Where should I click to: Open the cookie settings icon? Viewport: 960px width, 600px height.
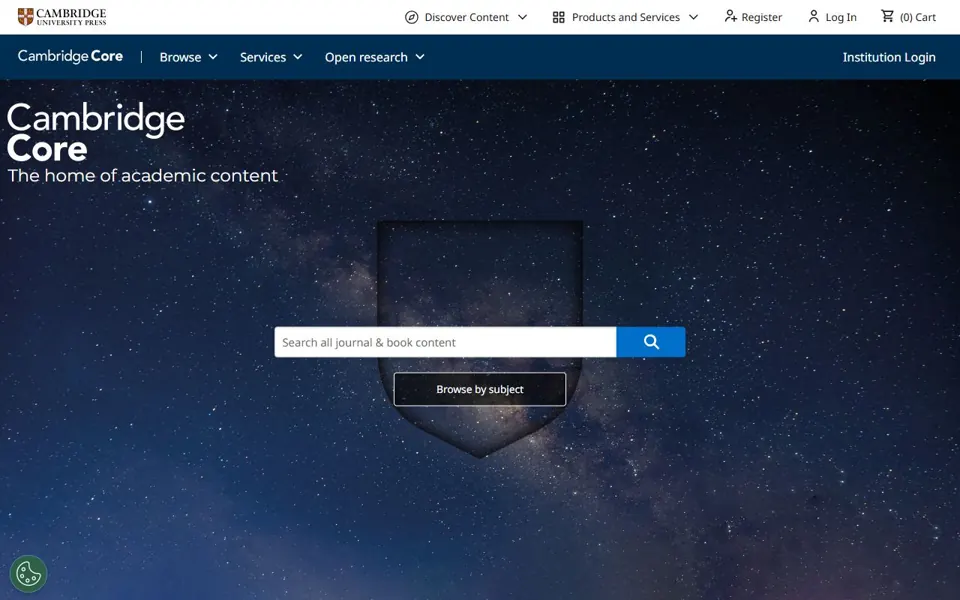pos(28,574)
